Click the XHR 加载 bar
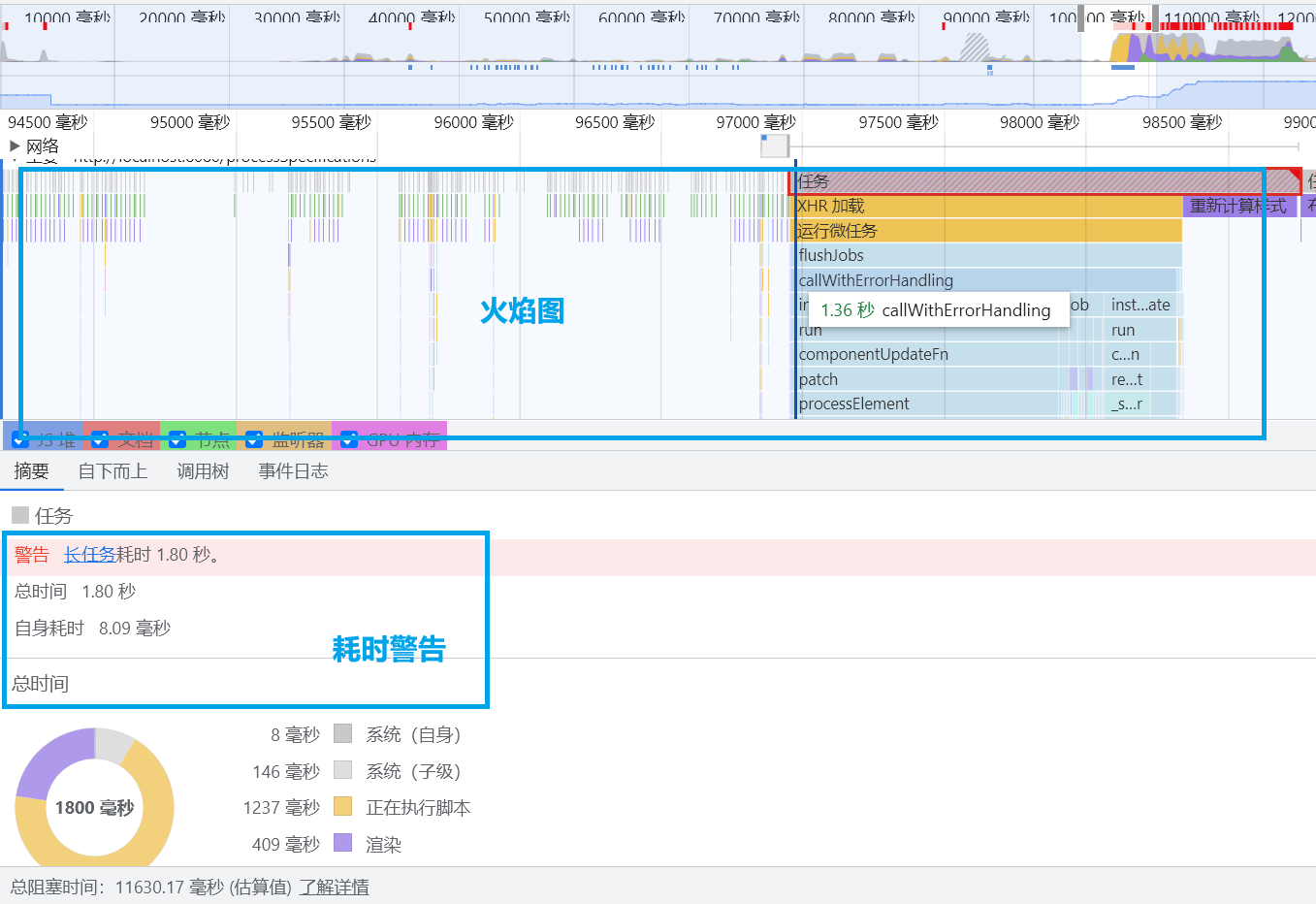 tap(970, 206)
